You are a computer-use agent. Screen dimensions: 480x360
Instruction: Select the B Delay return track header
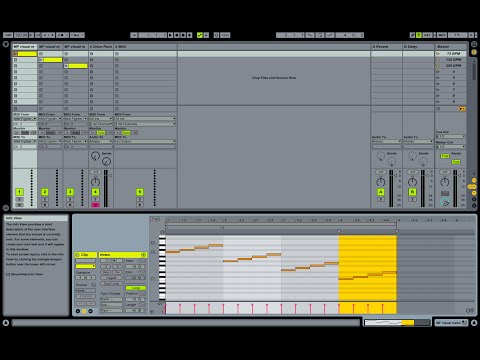point(418,47)
